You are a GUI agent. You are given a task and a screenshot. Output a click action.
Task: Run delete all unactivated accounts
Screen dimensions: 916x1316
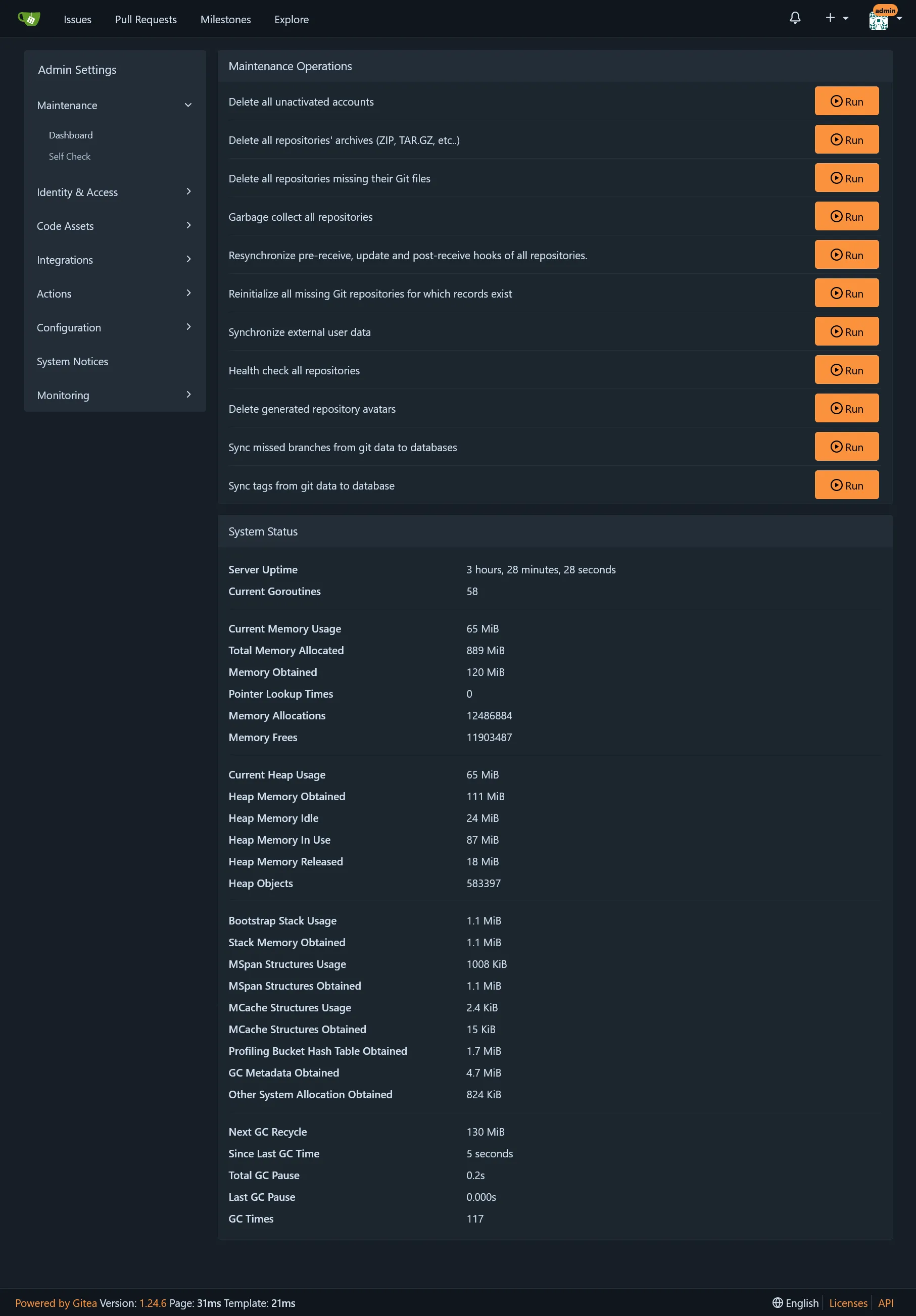pyautogui.click(x=846, y=101)
